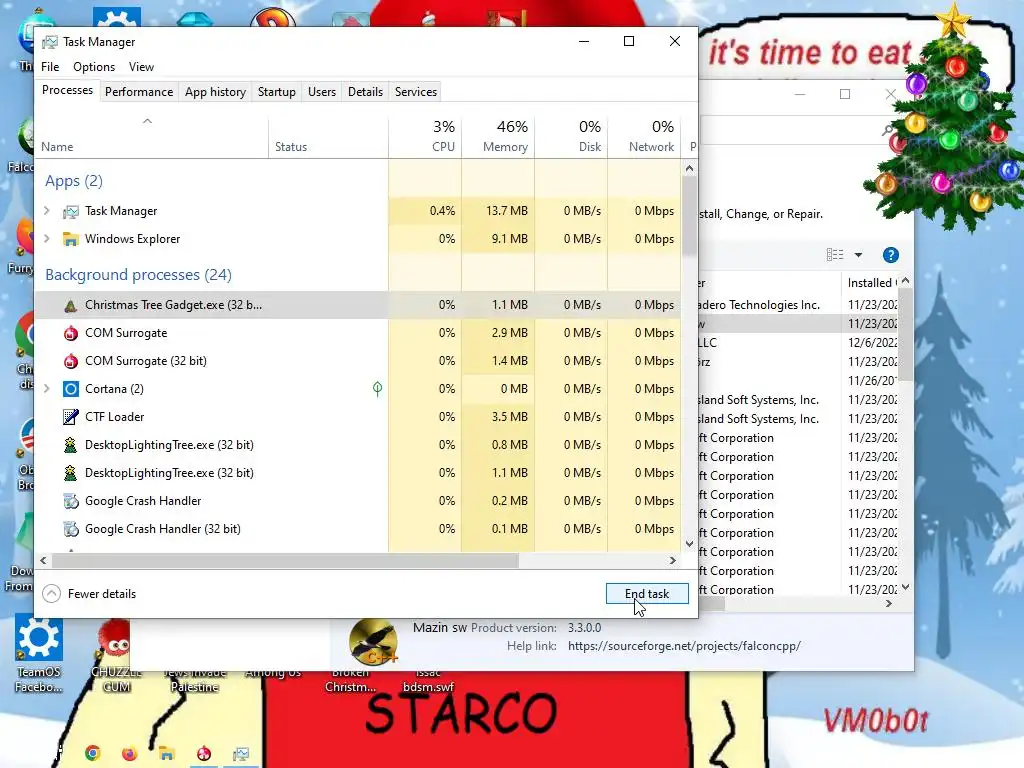Select the 1.1 MB DesktopLightingTree.exe (32 bit) row
The height and width of the screenshot is (768, 1024).
[x=357, y=473]
